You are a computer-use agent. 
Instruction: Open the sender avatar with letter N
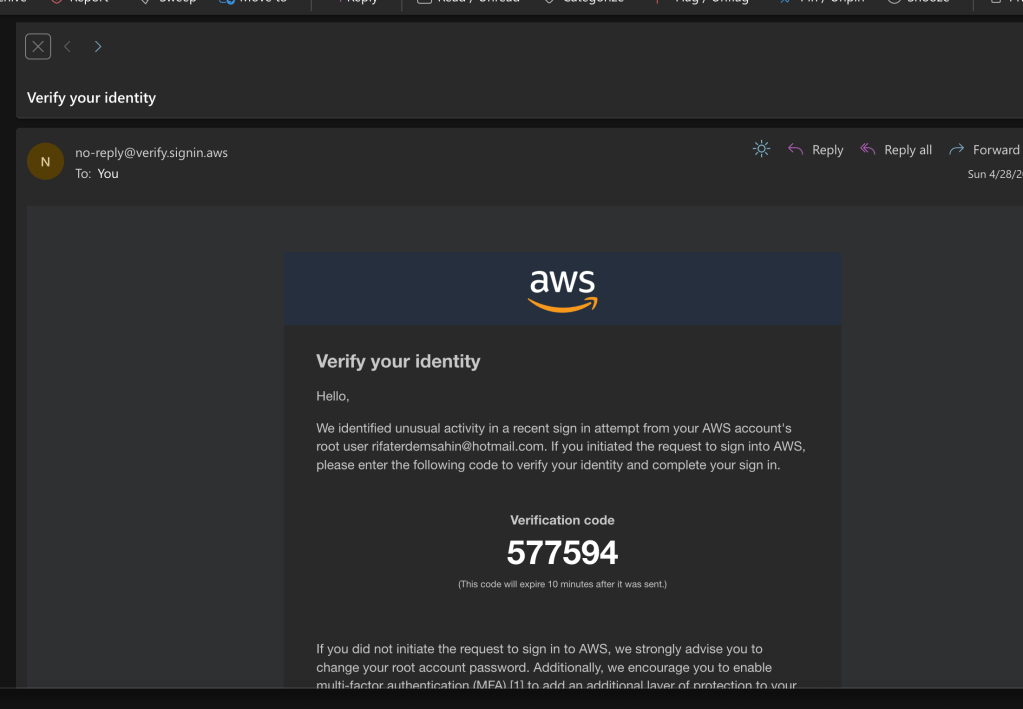(x=45, y=162)
